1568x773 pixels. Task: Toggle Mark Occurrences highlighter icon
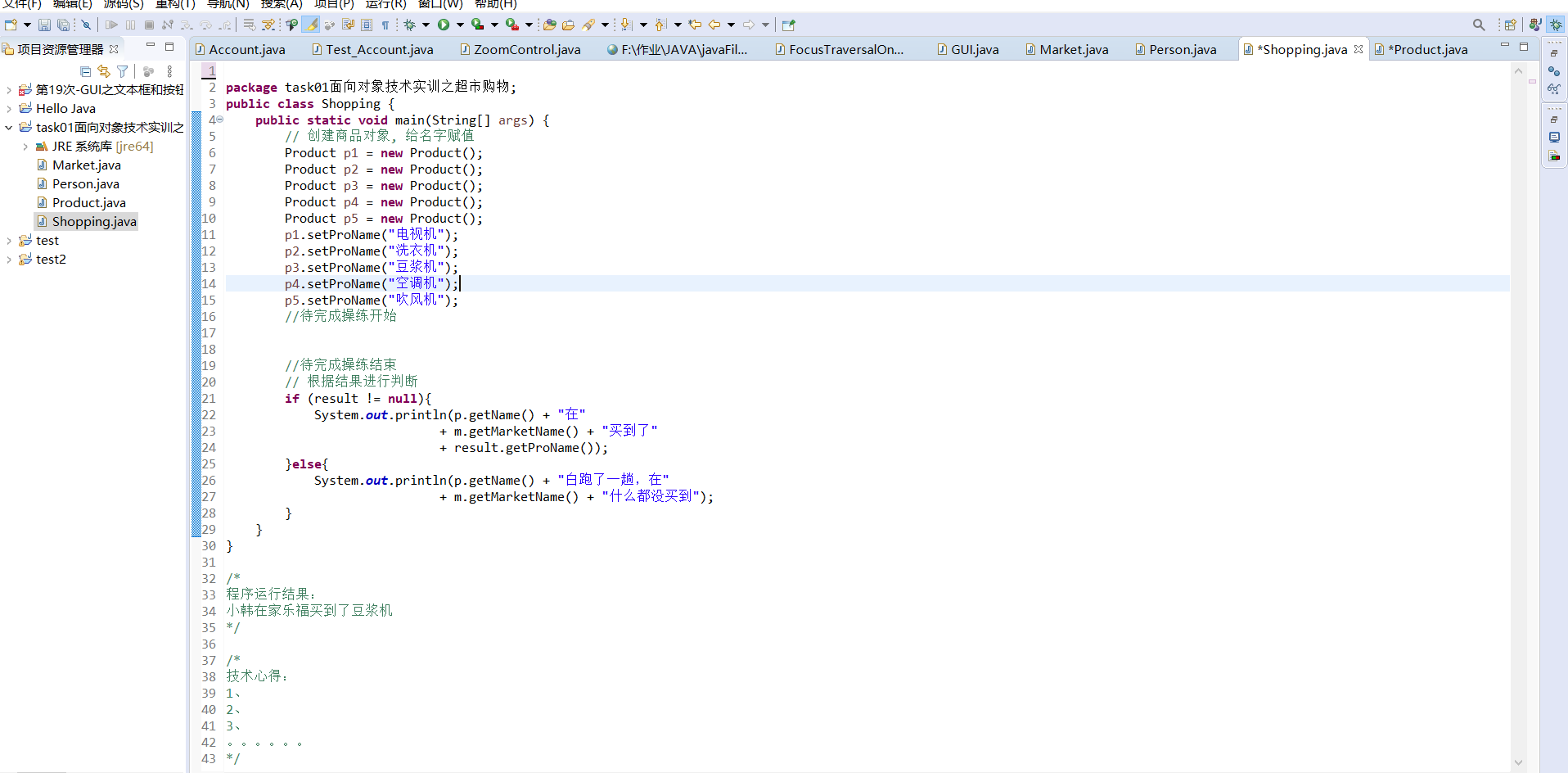coord(311,25)
